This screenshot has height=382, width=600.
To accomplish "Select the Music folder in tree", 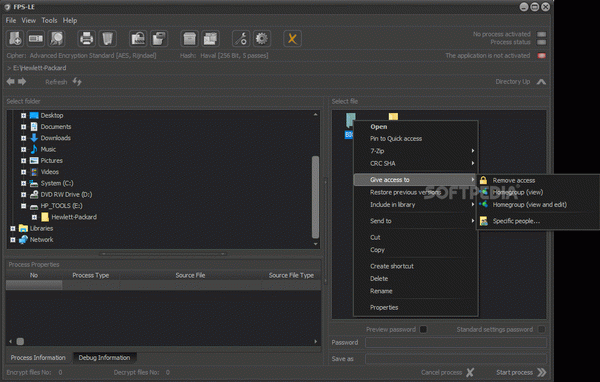I will coord(48,149).
